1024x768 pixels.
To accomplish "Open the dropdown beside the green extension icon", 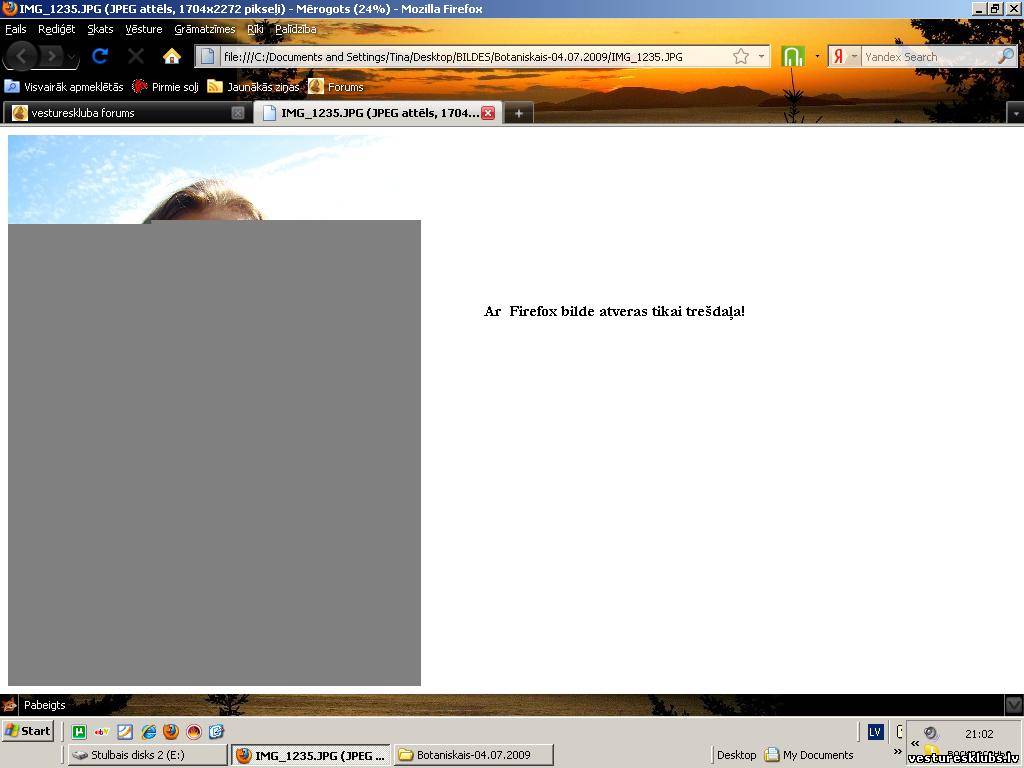I will pos(817,57).
